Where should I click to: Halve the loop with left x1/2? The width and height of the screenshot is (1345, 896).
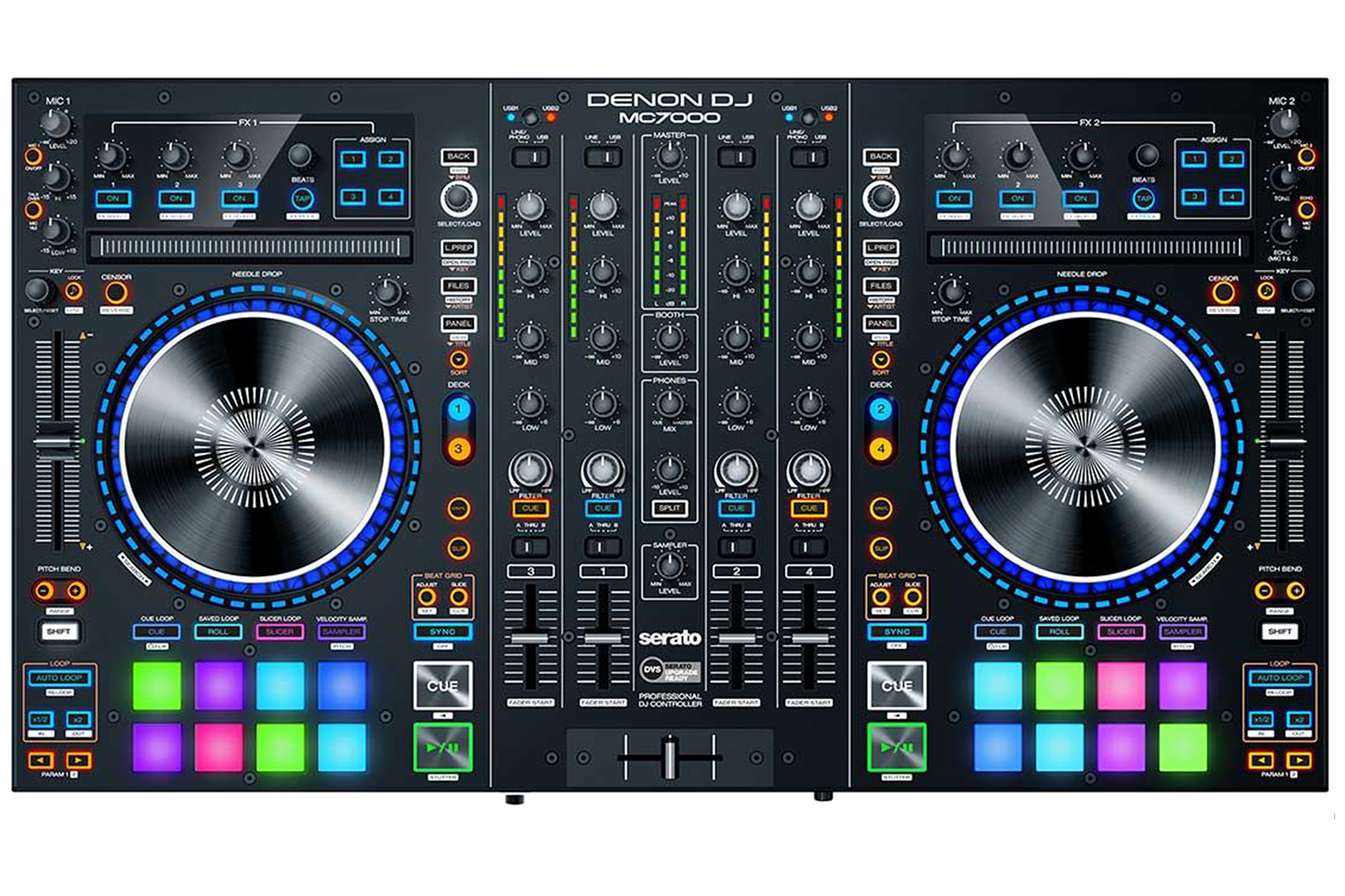pos(41,719)
